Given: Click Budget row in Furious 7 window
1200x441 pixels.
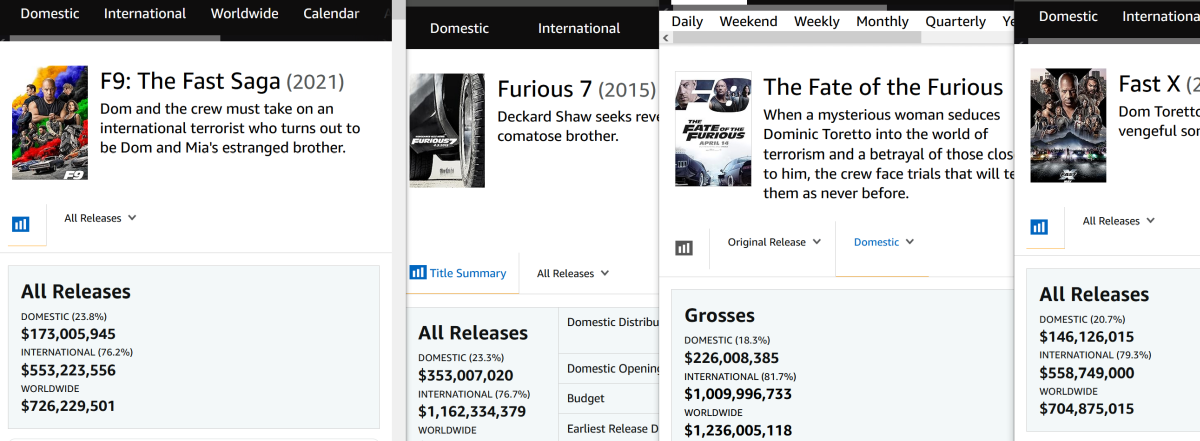Looking at the screenshot, I should click(609, 398).
